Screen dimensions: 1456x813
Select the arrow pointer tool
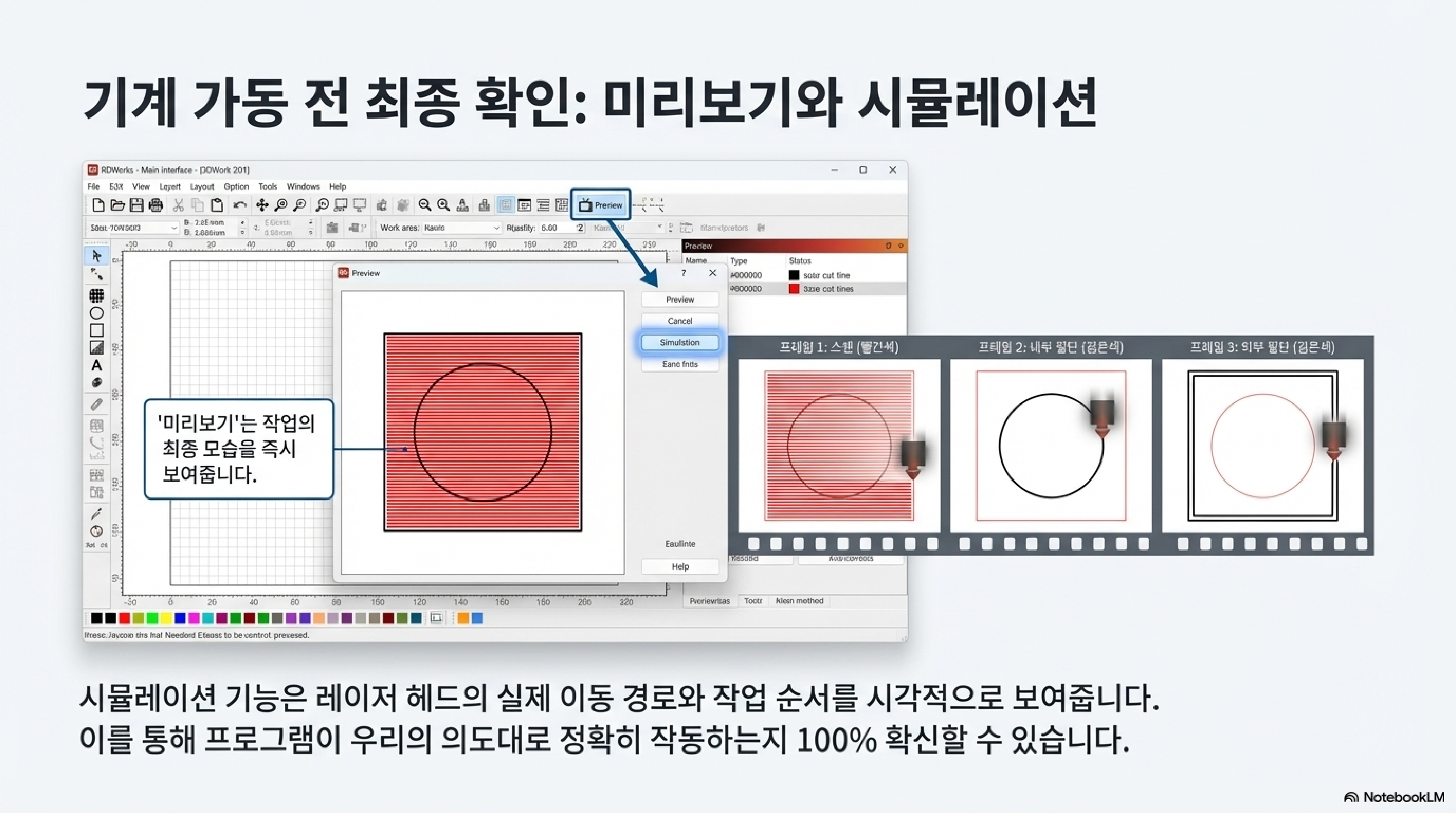(97, 256)
